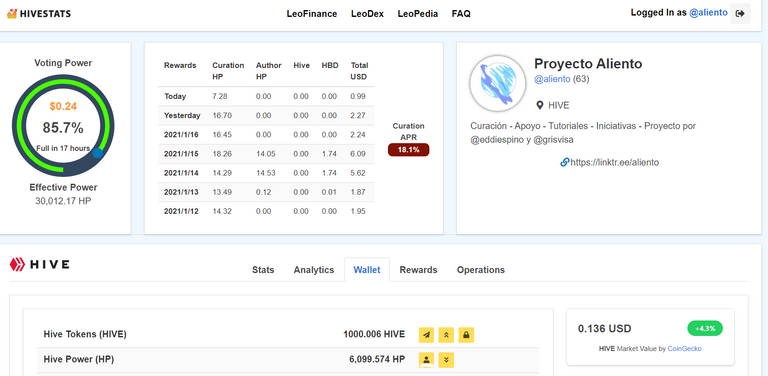
Task: Click the power down chevron icon
Action: tap(446, 360)
